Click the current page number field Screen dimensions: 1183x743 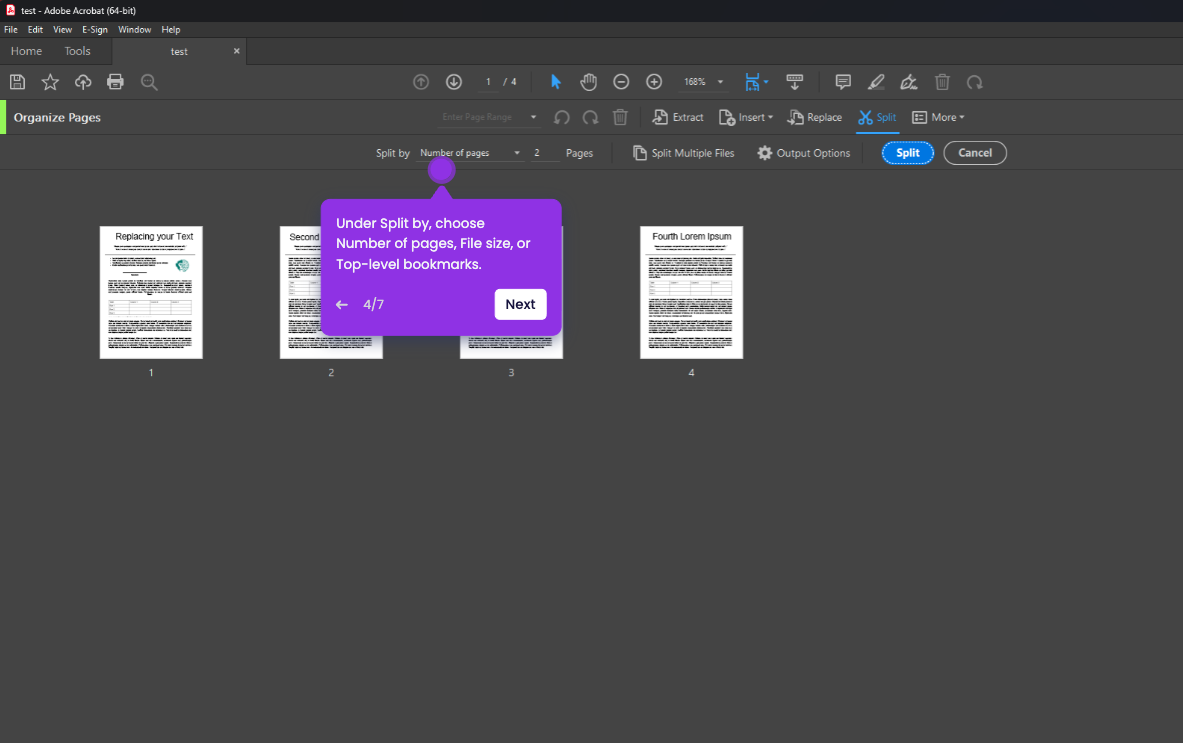click(x=488, y=82)
